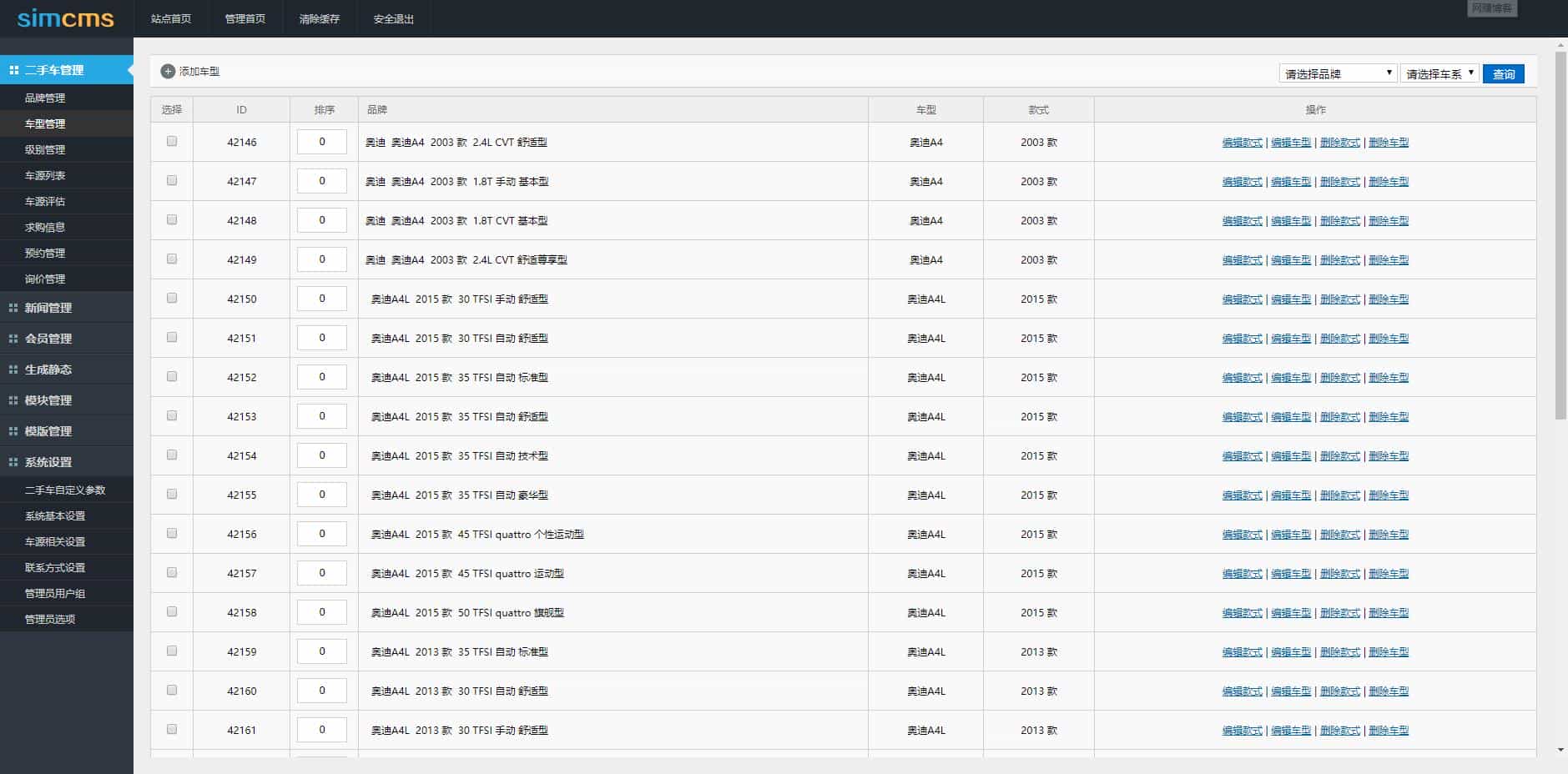Open 二手车自定义参数 settings
The image size is (1568, 774).
67,490
